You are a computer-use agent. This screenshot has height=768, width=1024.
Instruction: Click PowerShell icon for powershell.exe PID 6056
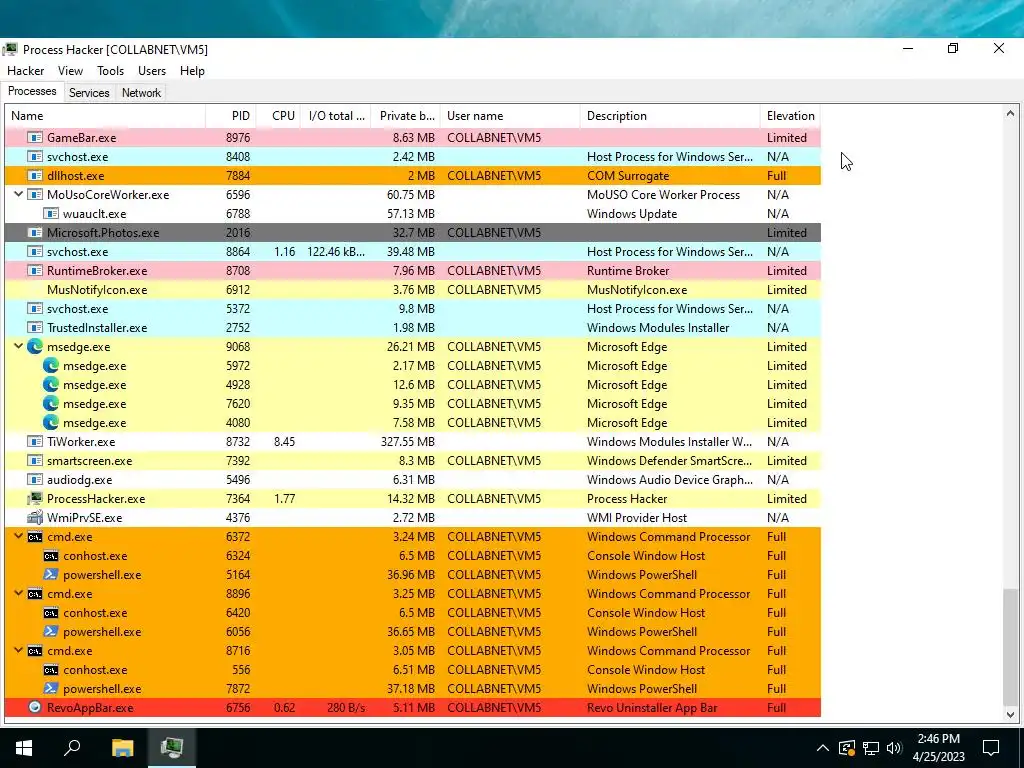[x=51, y=632]
